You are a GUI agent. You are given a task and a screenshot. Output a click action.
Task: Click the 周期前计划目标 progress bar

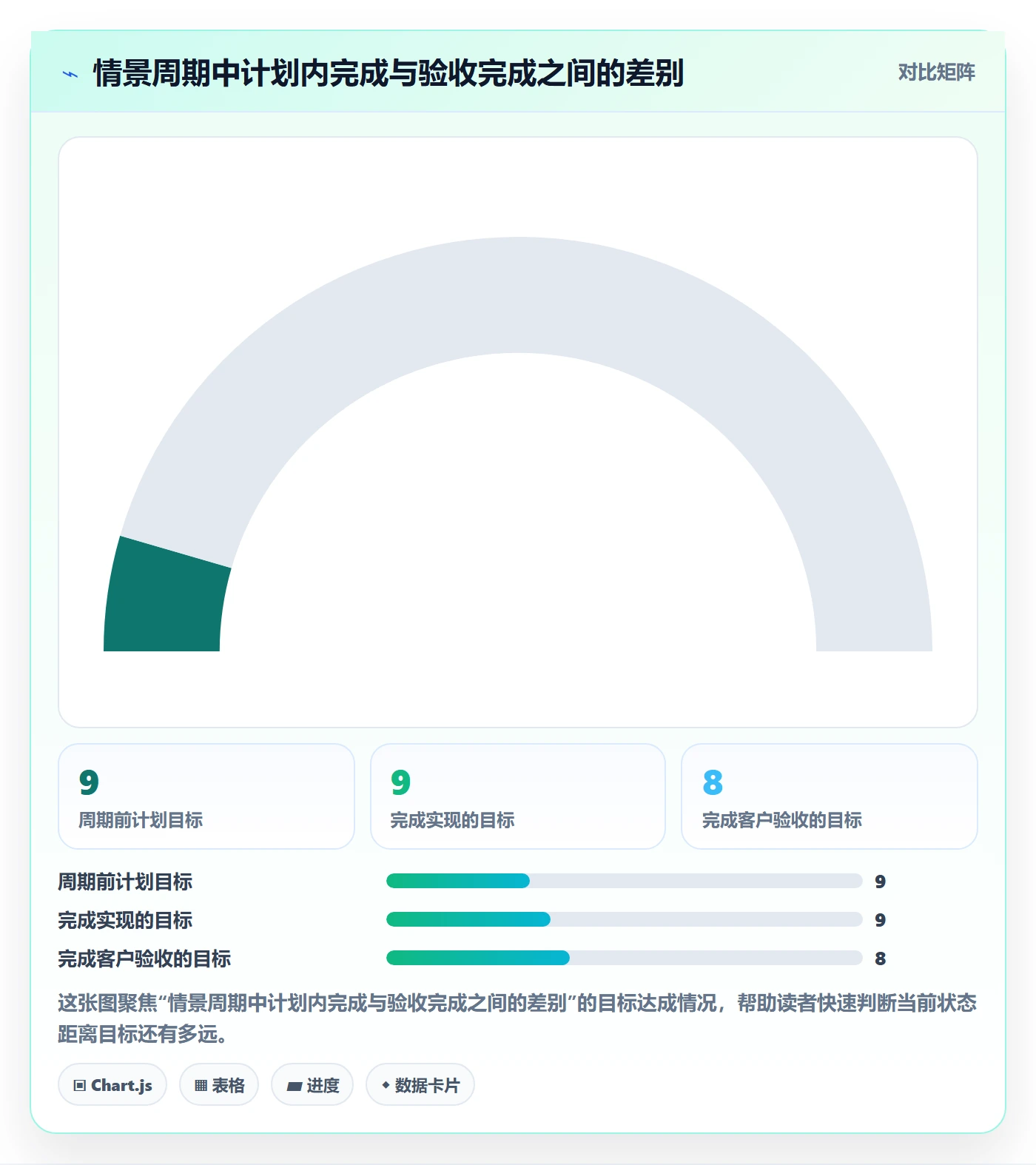click(x=625, y=881)
